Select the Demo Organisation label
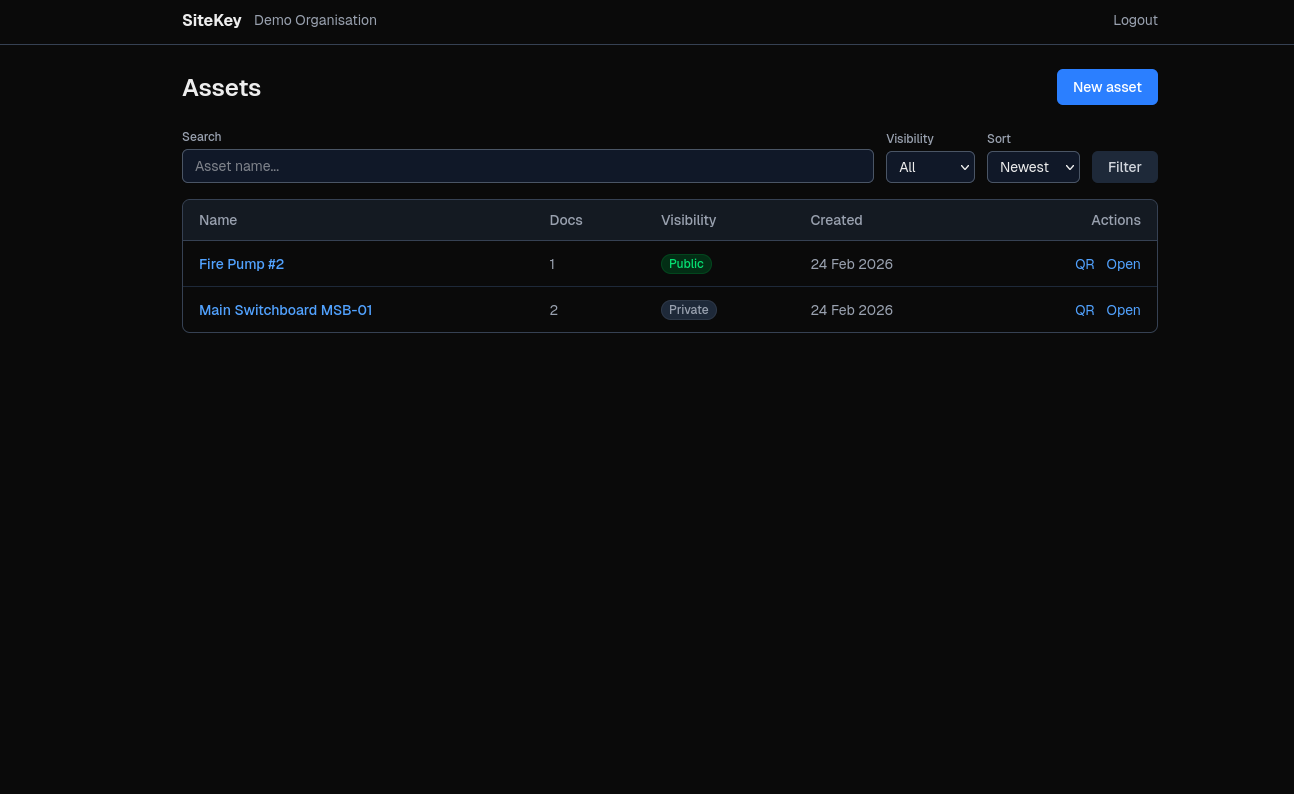 pos(315,20)
